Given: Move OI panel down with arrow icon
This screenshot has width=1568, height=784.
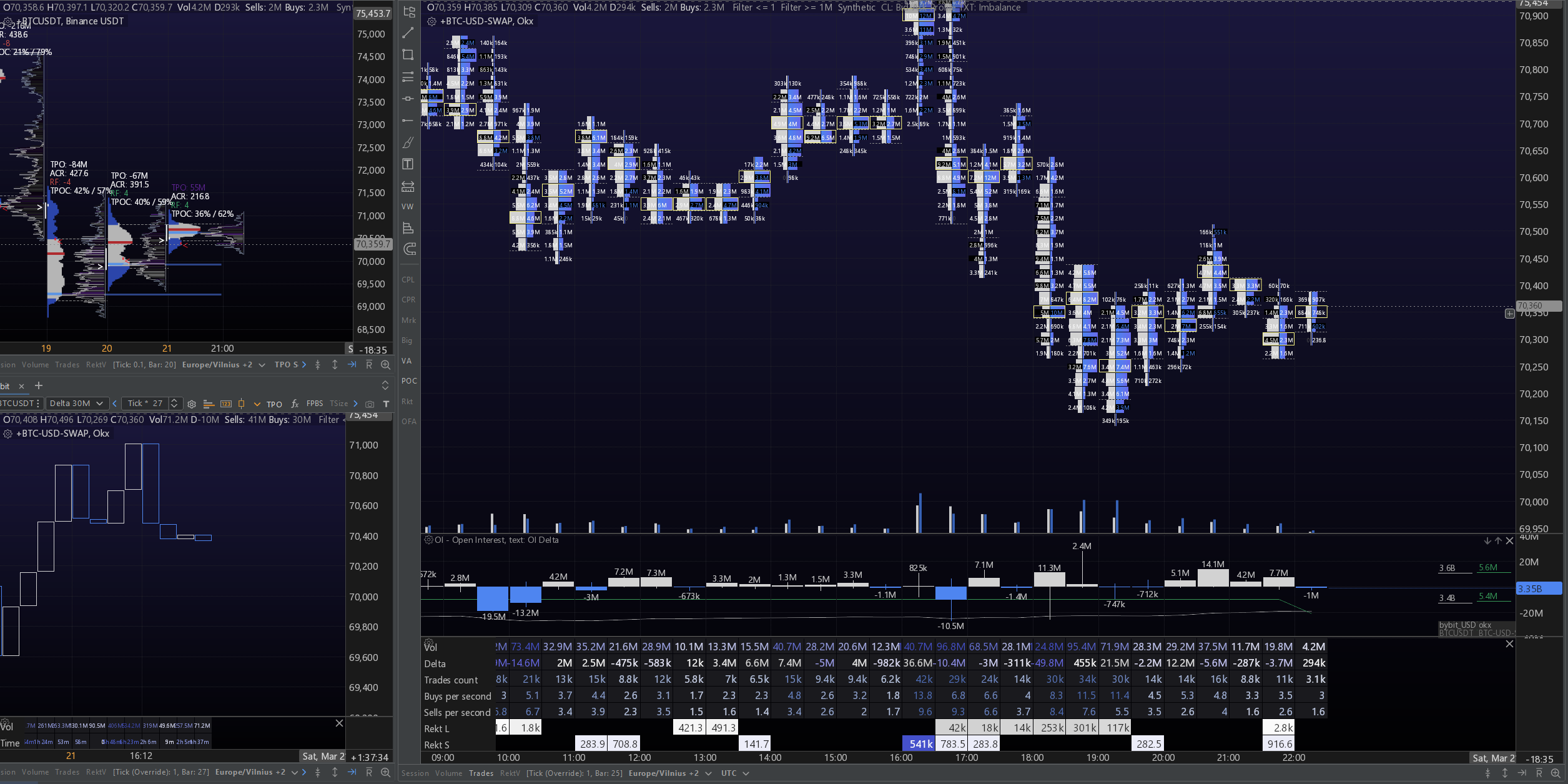Looking at the screenshot, I should click(x=1487, y=540).
